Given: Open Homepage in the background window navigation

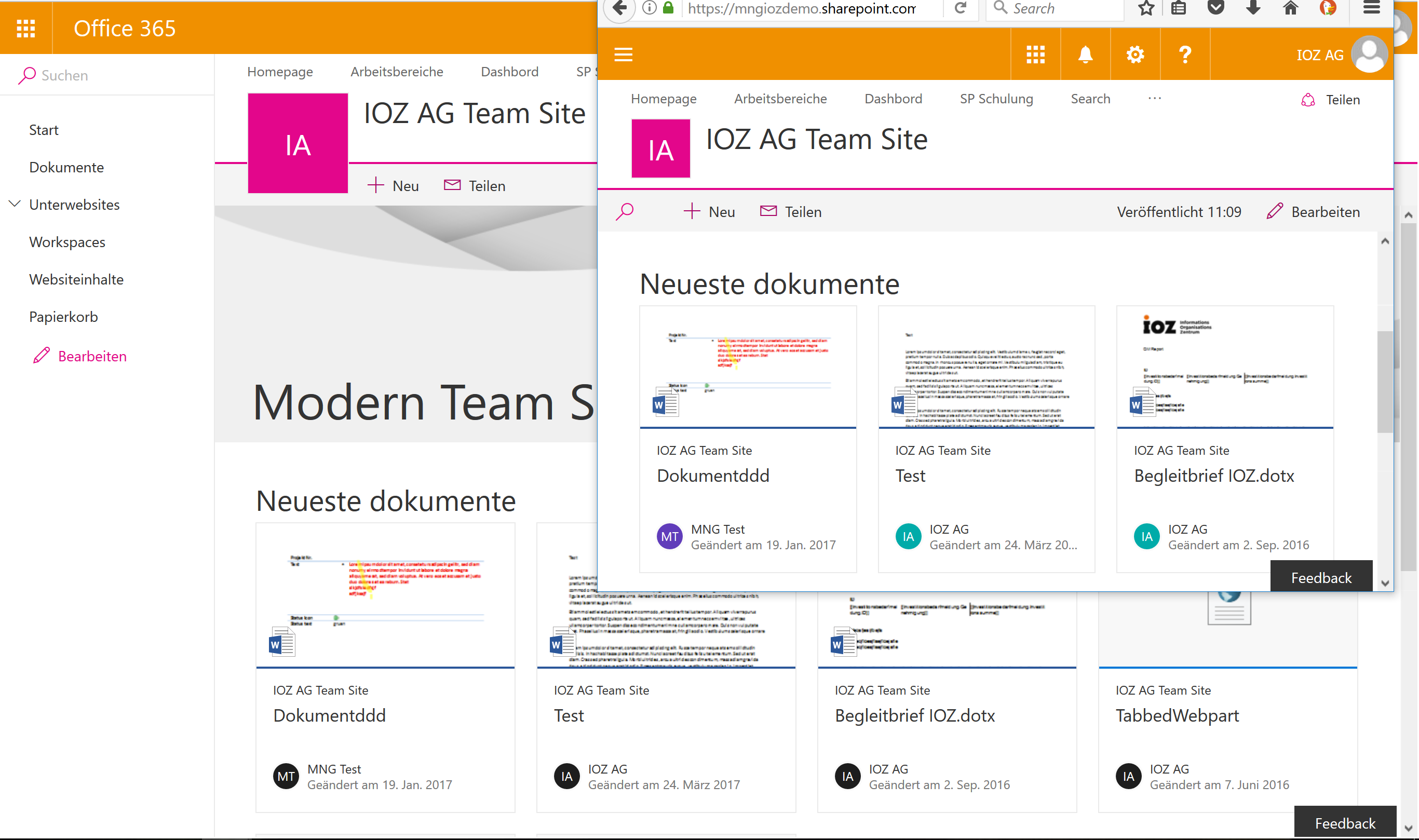Looking at the screenshot, I should [x=280, y=72].
